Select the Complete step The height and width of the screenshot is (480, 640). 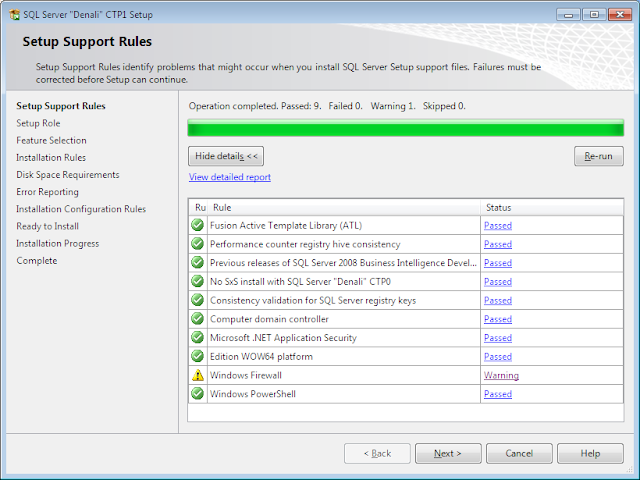pos(37,261)
